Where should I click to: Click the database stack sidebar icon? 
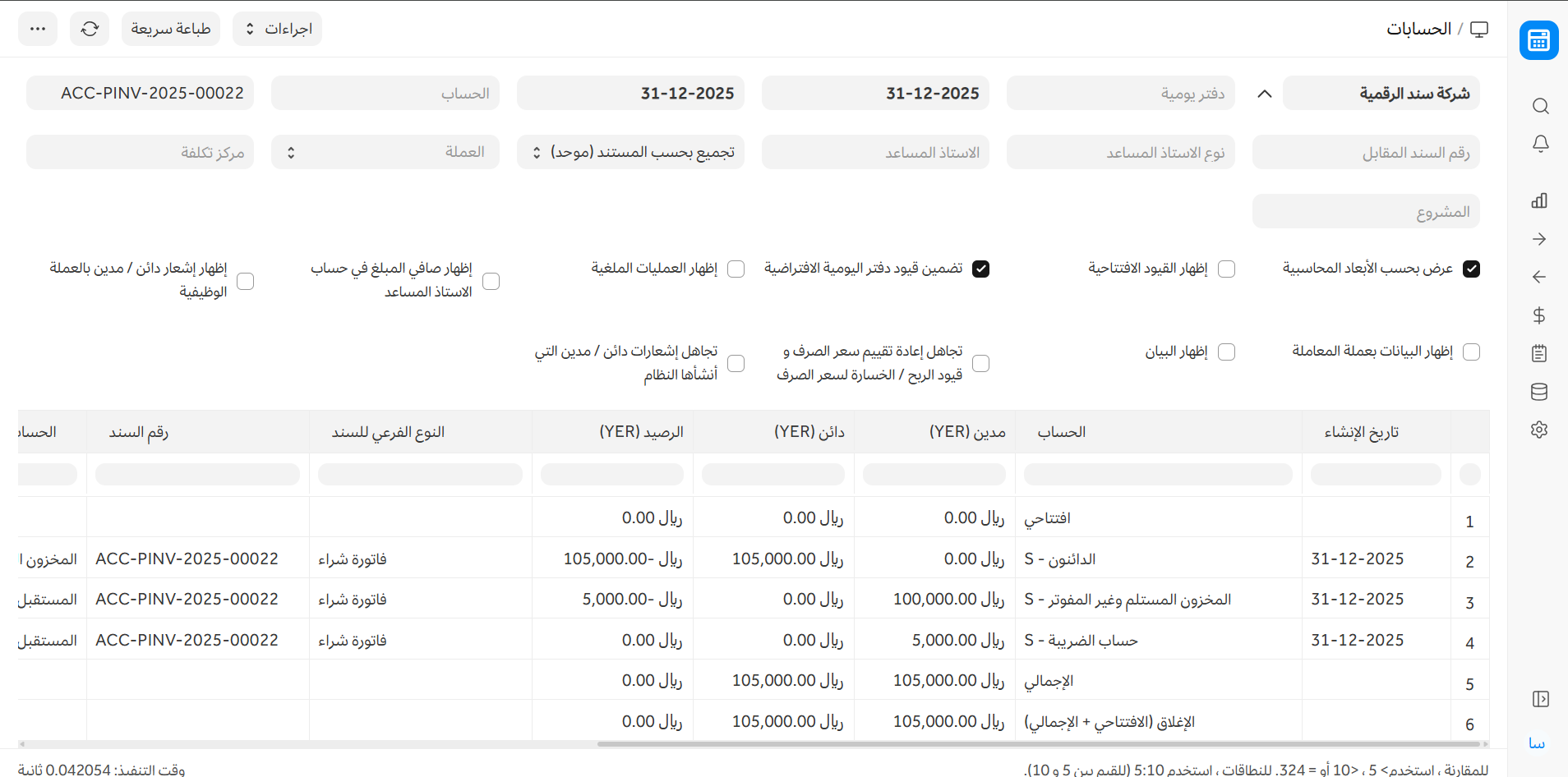click(1539, 392)
